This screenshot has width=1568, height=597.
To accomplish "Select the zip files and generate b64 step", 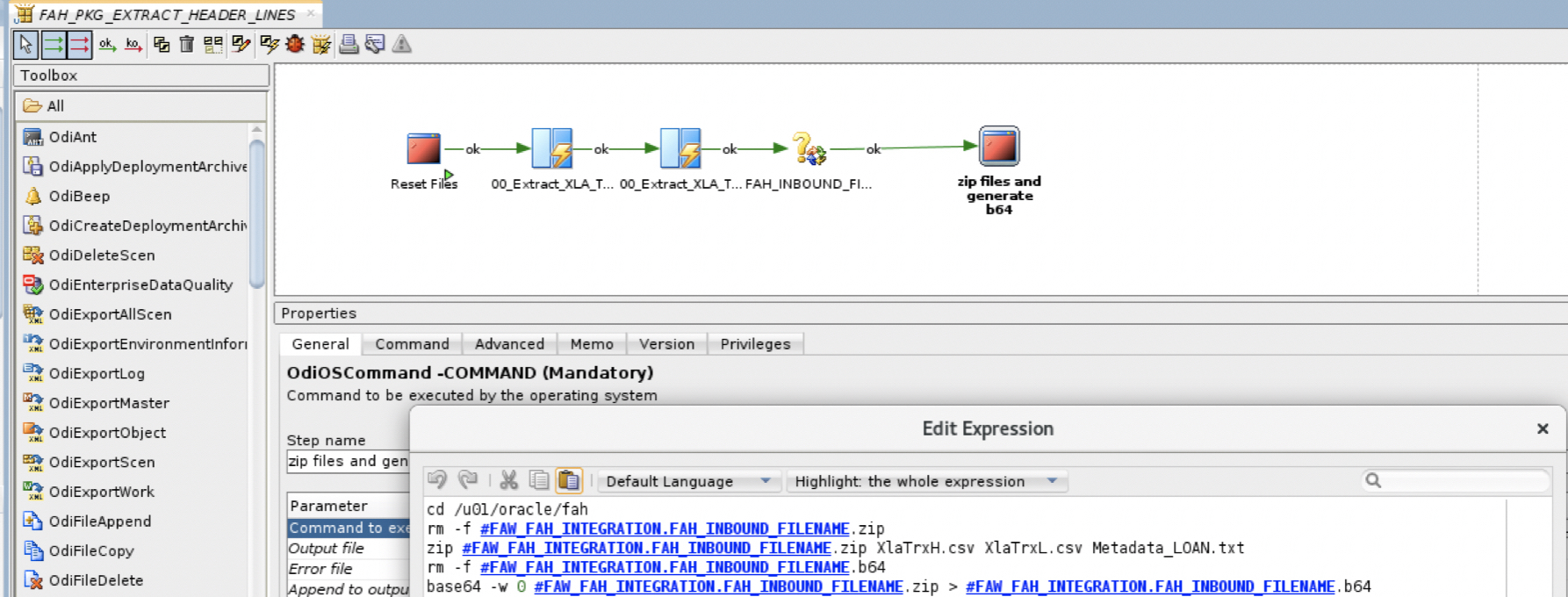I will (x=999, y=146).
